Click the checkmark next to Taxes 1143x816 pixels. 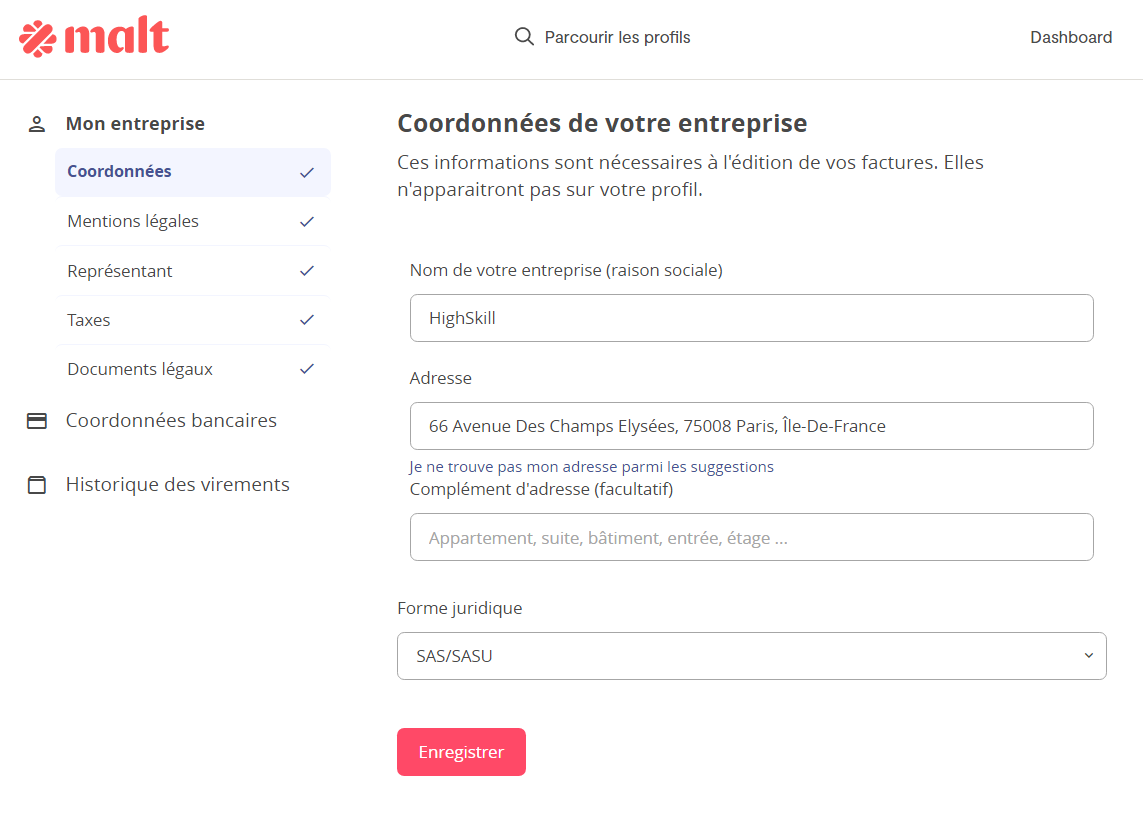point(307,320)
